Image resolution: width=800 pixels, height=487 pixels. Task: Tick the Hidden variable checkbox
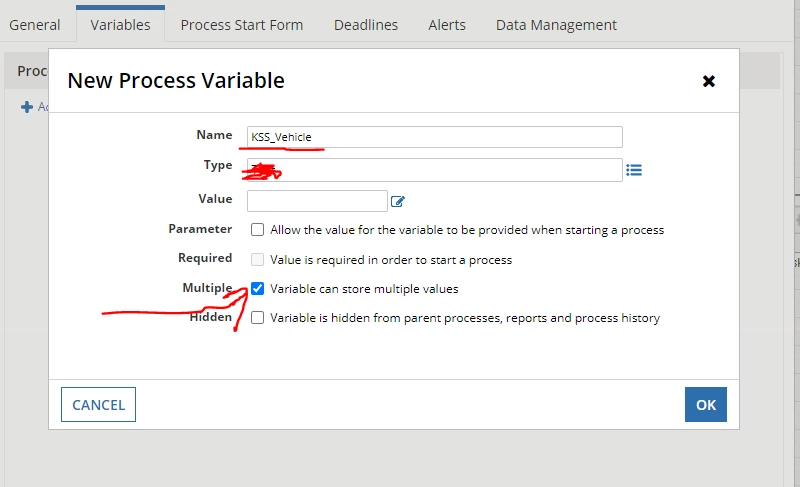[x=258, y=318]
